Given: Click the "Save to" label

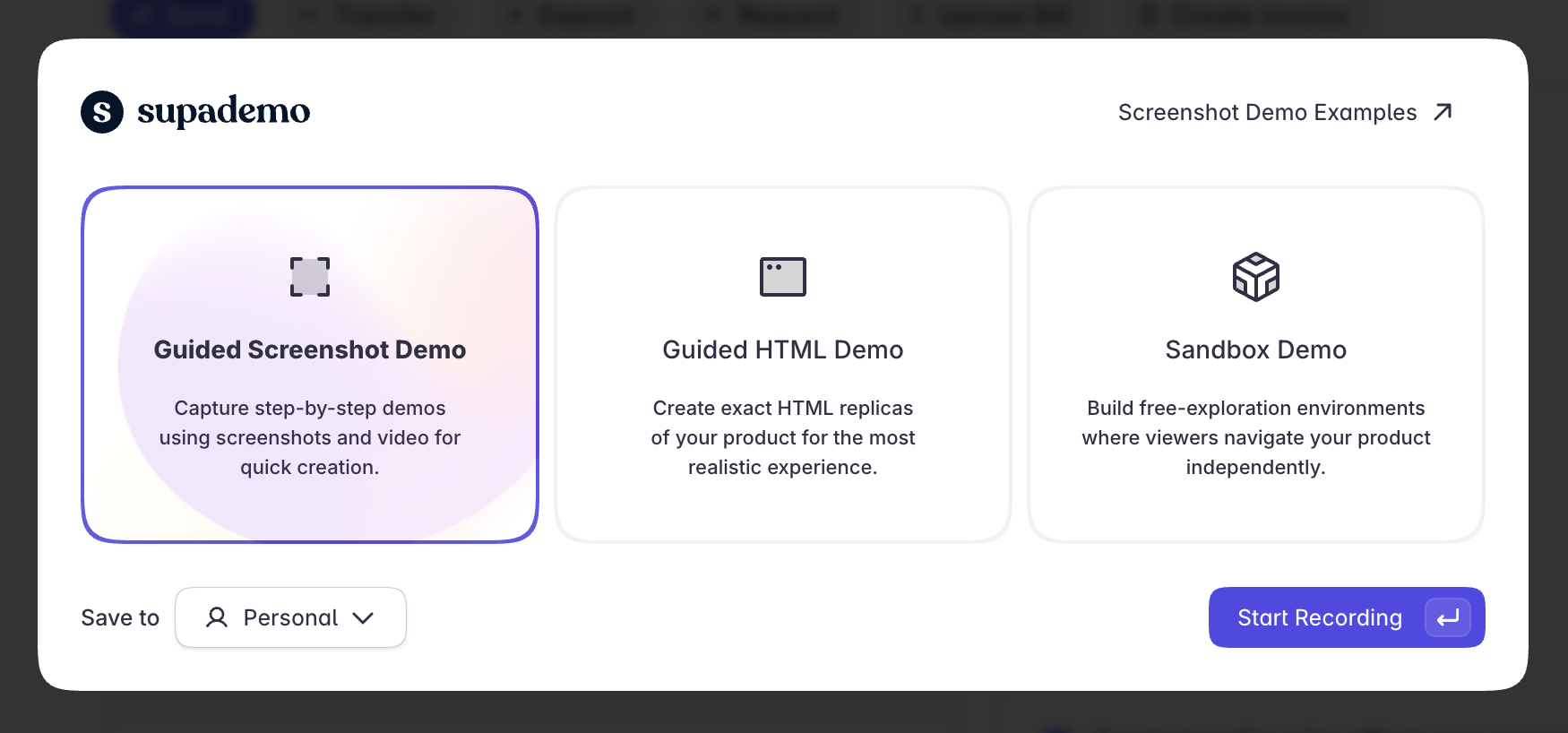Looking at the screenshot, I should tap(120, 617).
